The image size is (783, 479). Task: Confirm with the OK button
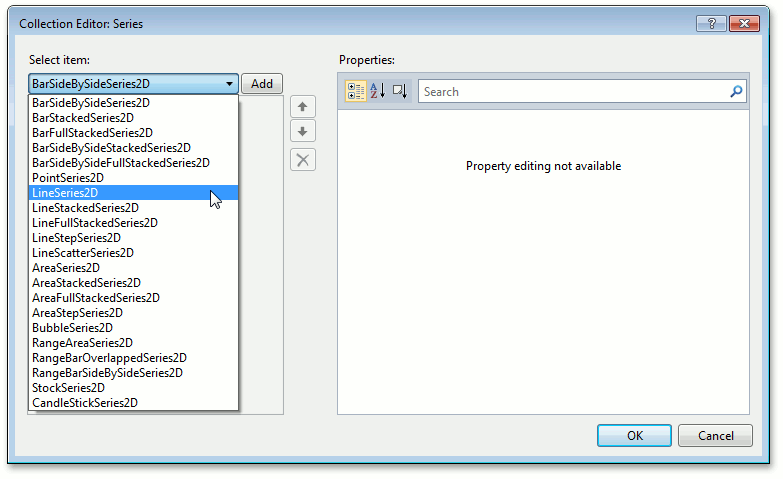coord(634,436)
